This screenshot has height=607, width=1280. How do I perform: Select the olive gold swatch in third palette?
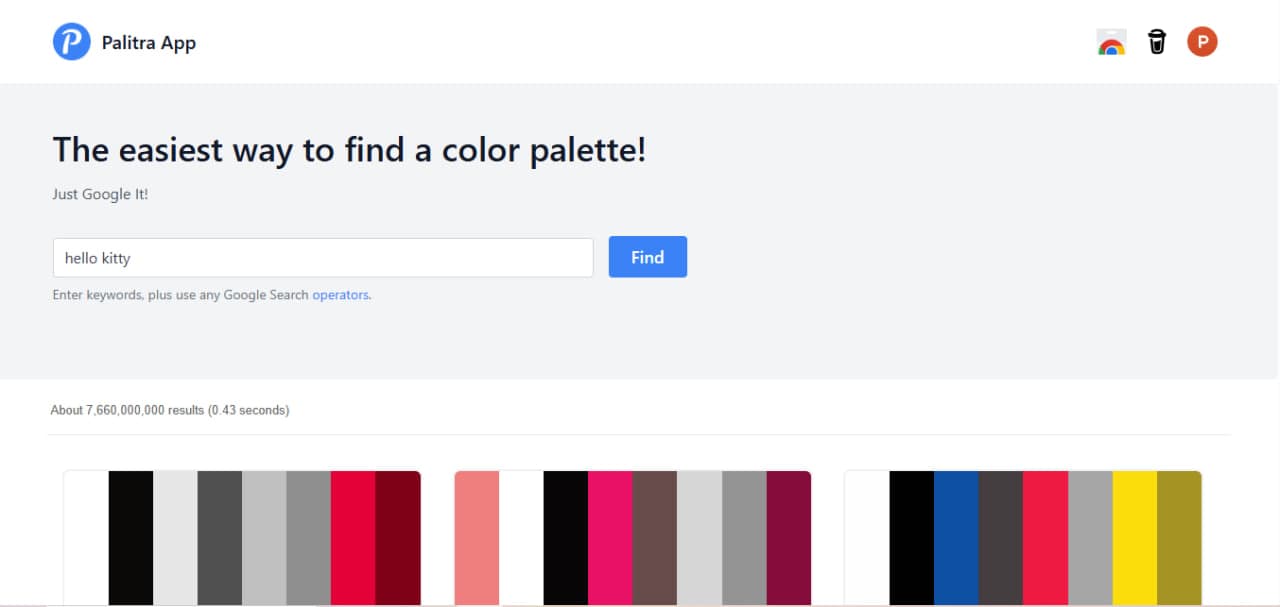click(x=1179, y=538)
